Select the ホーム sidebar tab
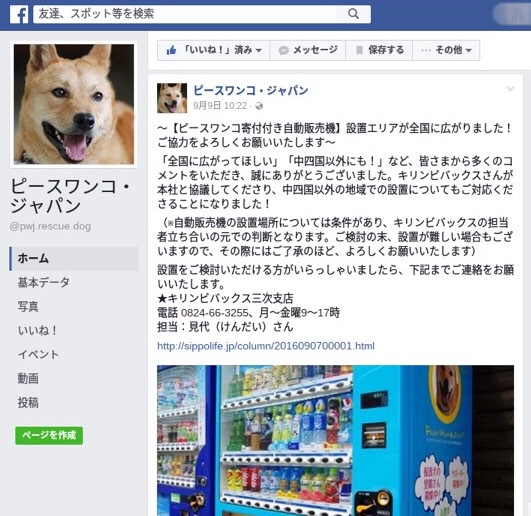 [x=74, y=258]
